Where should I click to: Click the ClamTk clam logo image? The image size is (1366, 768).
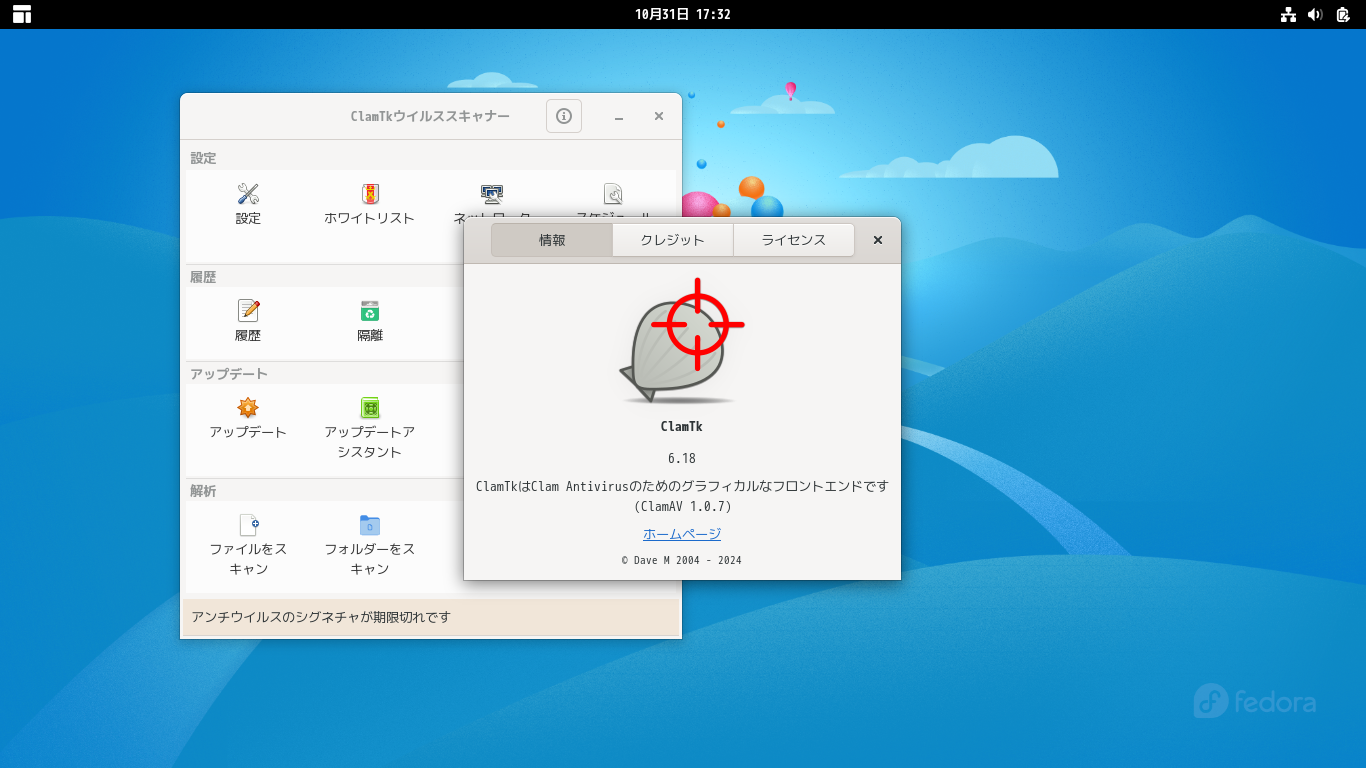coord(681,341)
